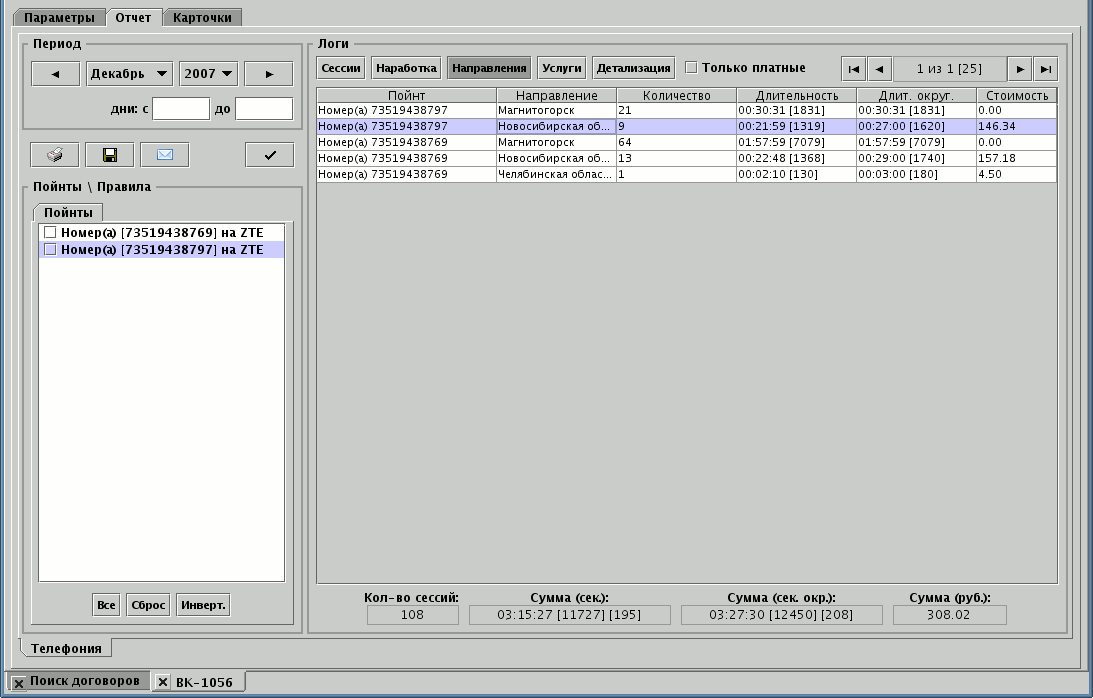1093x698 pixels.
Task: Switch to the Карточки tab
Action: pos(202,18)
